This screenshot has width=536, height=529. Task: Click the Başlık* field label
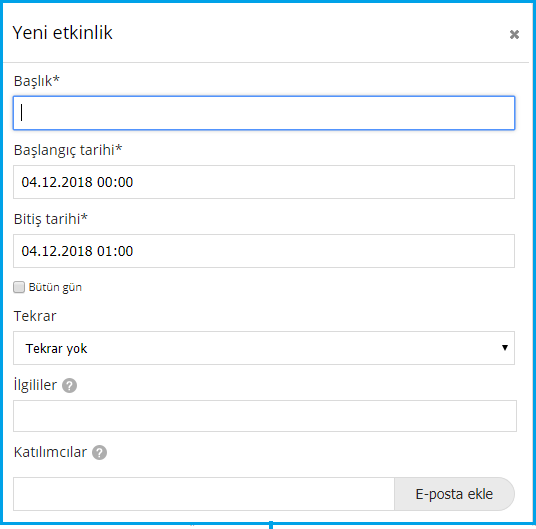(x=37, y=81)
